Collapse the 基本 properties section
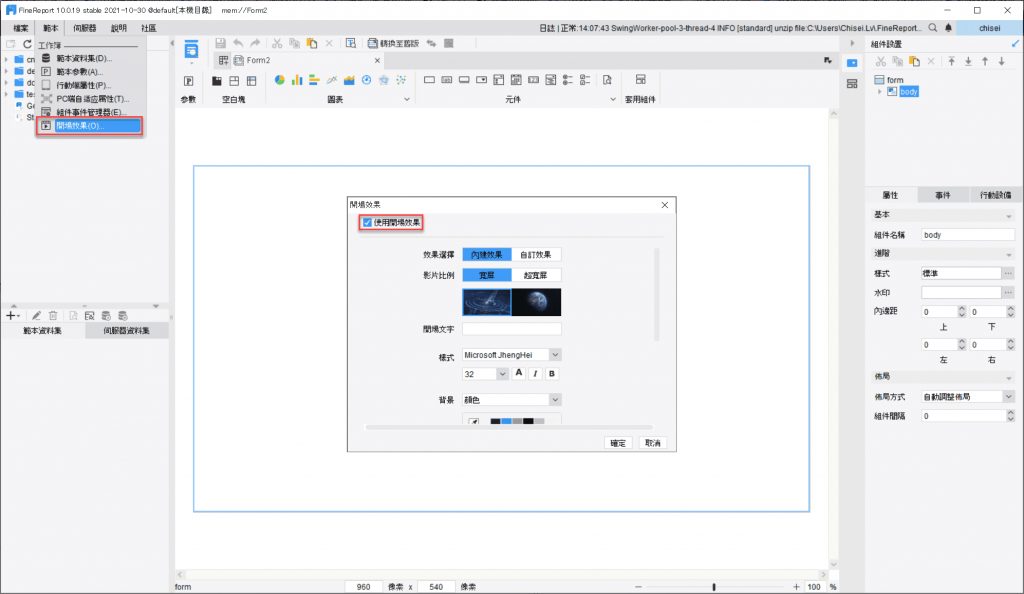1024x594 pixels. 1009,215
